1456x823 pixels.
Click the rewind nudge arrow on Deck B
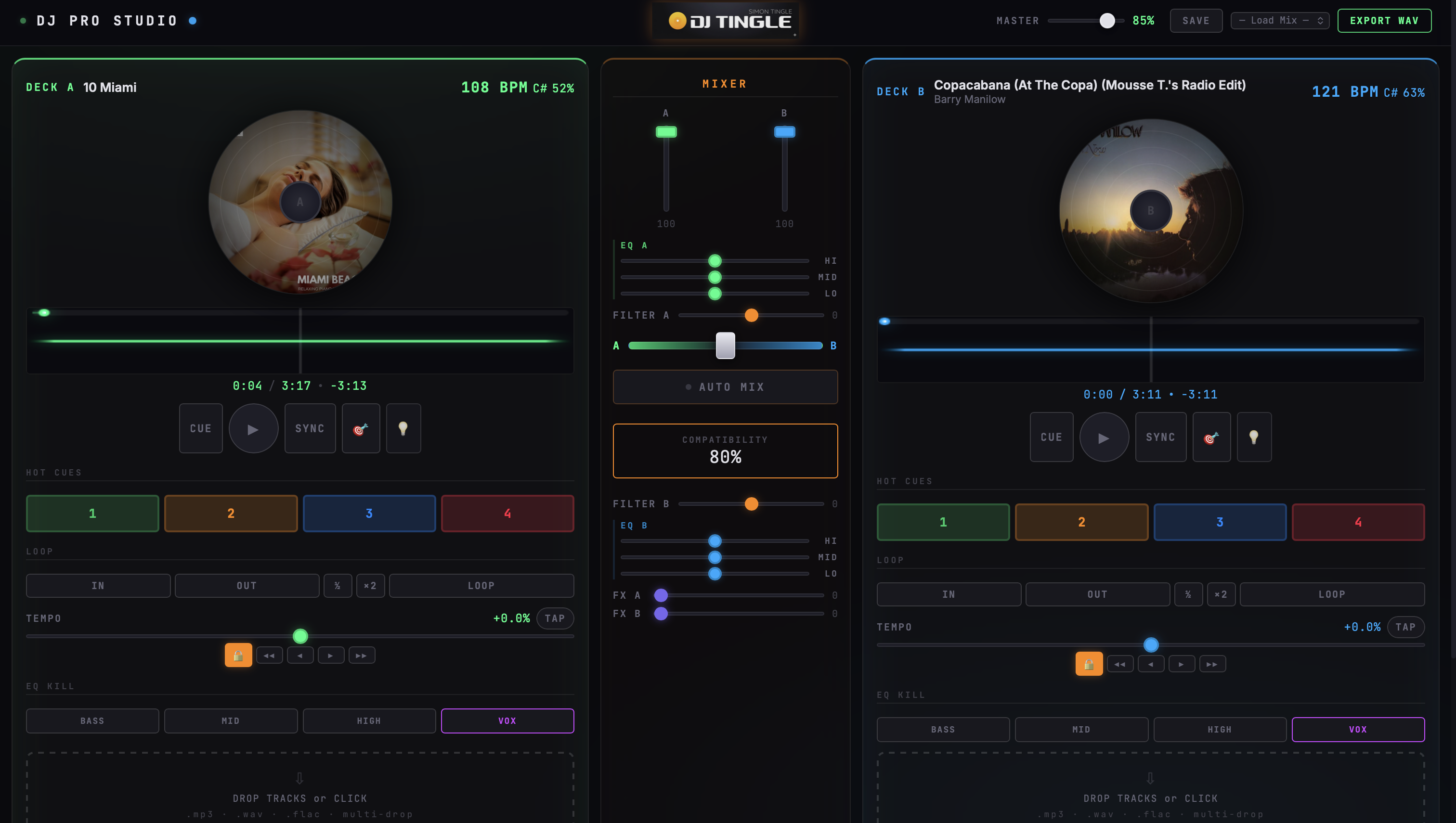coord(1119,664)
